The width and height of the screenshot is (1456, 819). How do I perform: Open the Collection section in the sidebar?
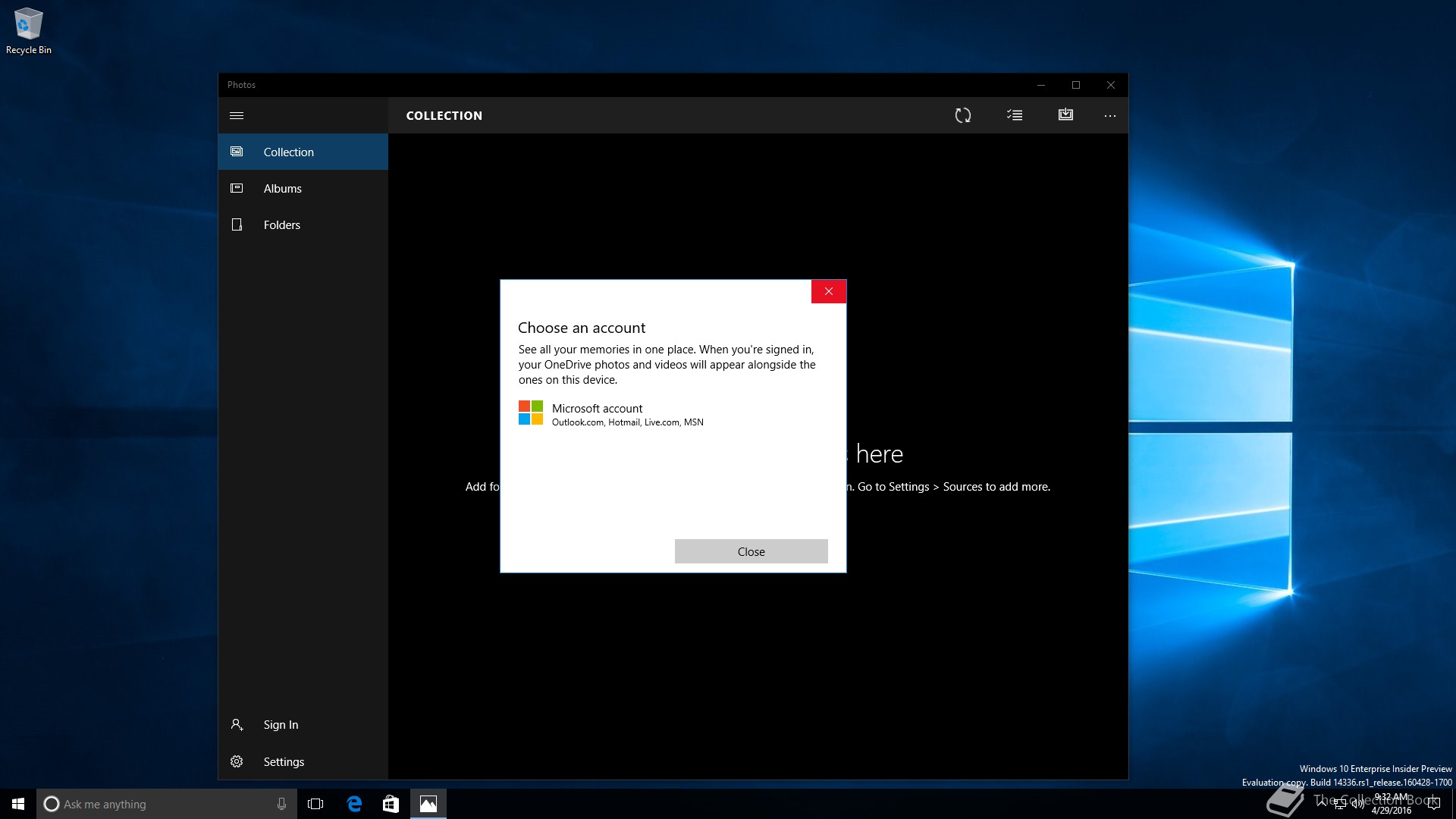point(288,152)
